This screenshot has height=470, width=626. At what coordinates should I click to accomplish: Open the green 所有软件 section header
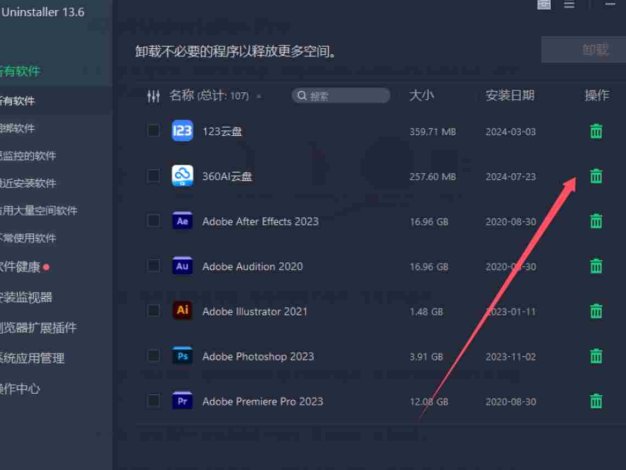click(20, 71)
